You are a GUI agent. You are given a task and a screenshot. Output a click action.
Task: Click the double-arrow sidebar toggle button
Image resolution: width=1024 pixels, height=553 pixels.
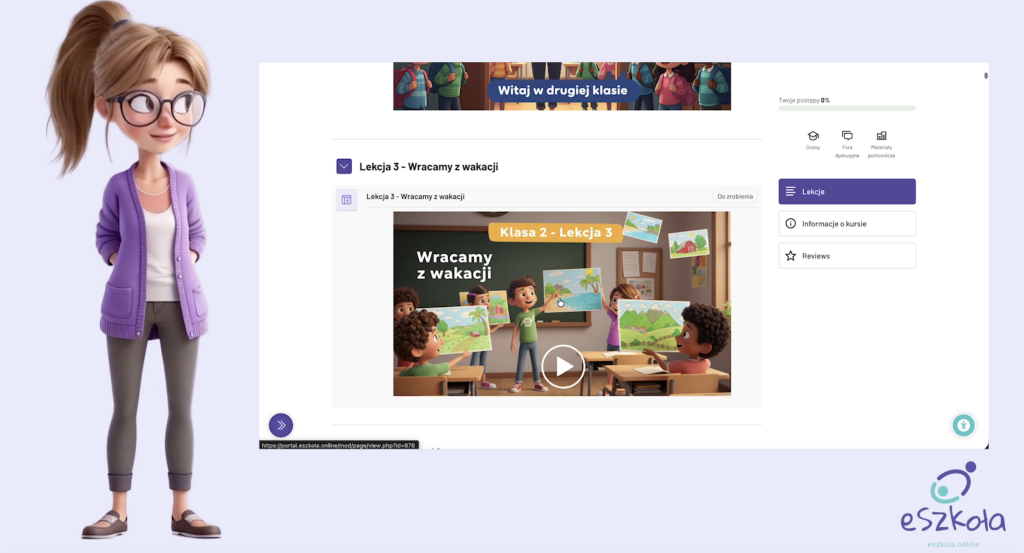tap(281, 425)
